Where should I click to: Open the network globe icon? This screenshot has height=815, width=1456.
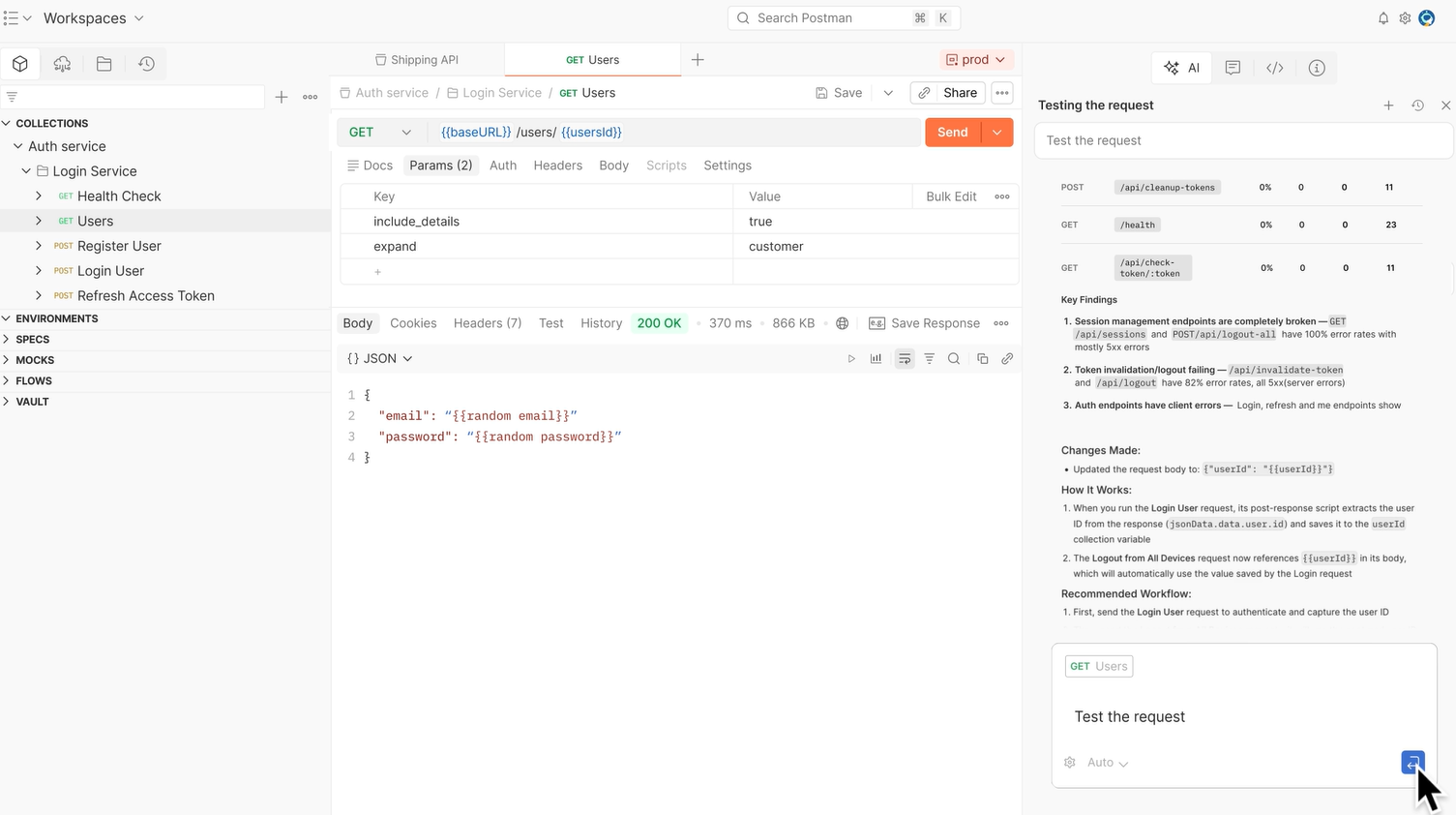843,323
